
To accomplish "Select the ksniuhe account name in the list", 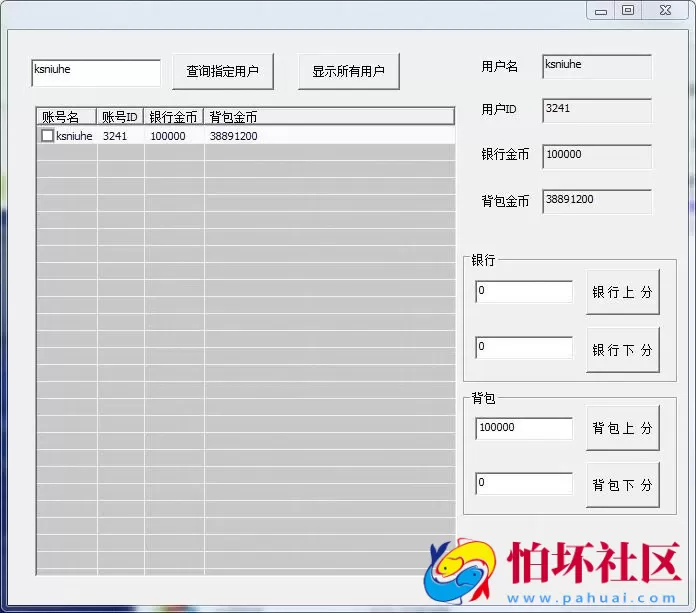I will point(74,136).
